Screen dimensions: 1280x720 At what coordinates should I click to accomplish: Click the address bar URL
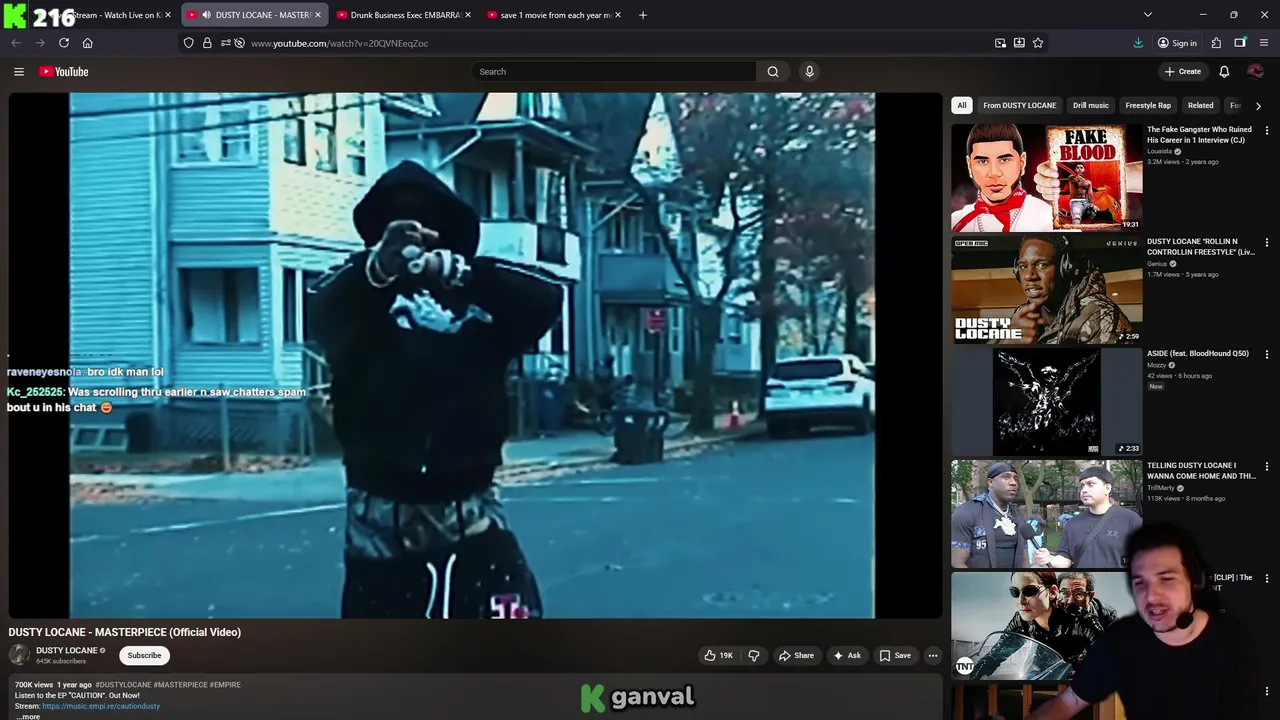[x=339, y=43]
